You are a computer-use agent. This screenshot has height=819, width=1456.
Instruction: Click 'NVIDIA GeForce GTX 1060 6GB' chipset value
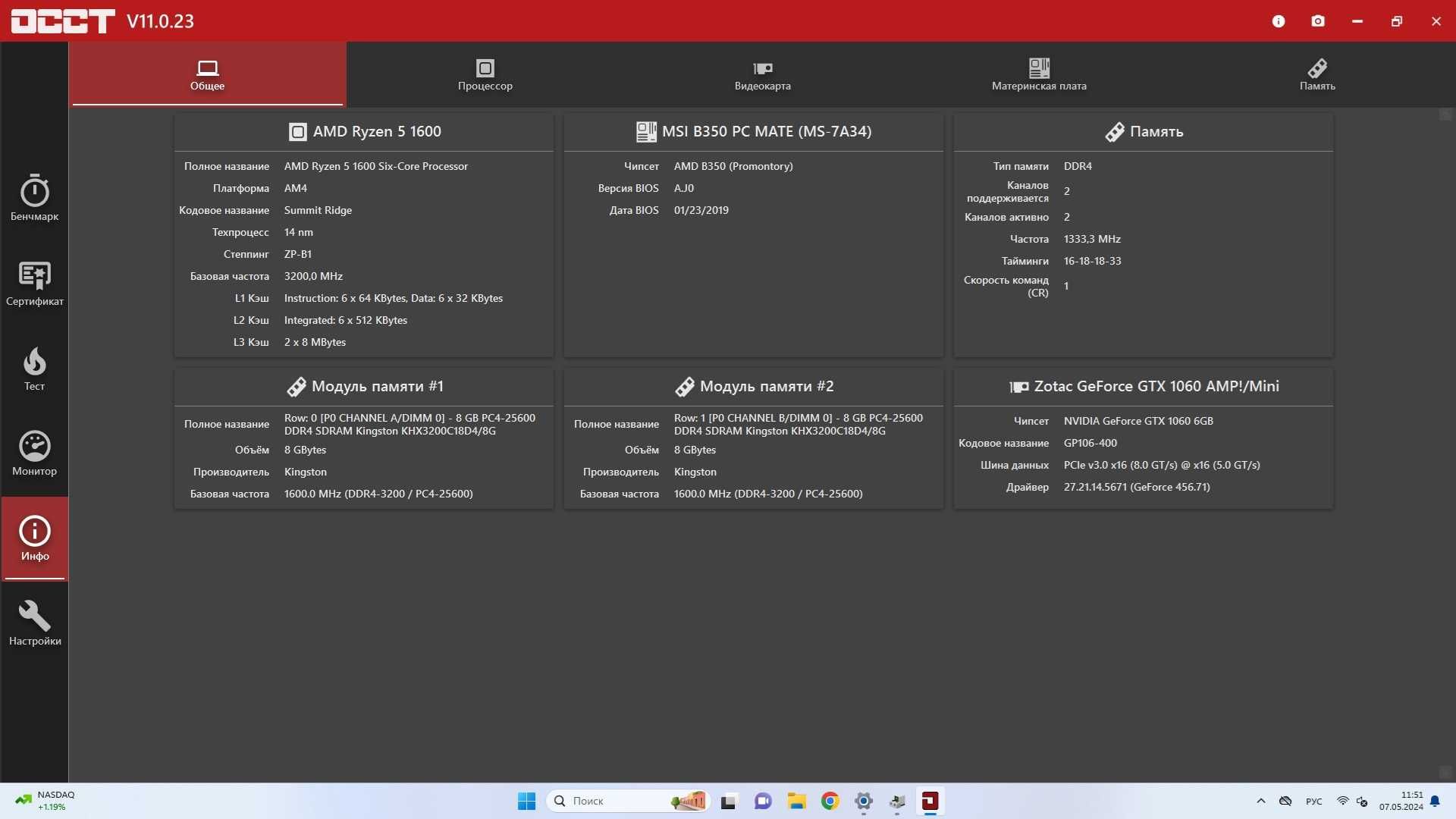click(1138, 421)
